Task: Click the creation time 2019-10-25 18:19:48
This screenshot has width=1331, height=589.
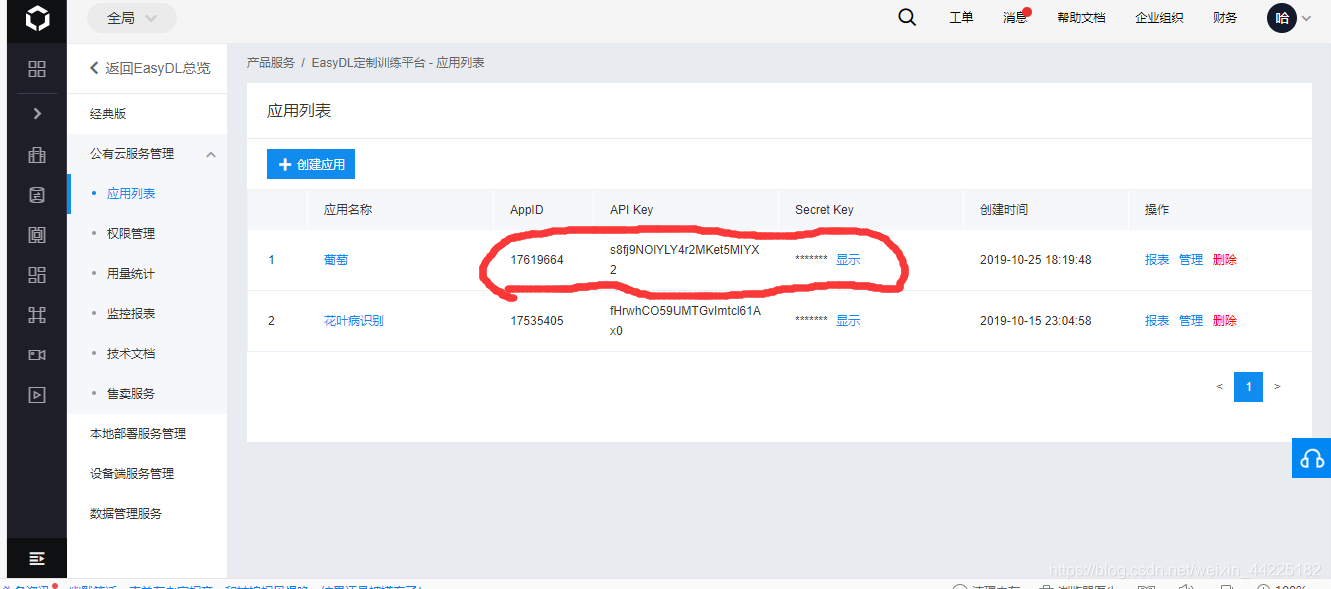Action: click(x=1036, y=260)
